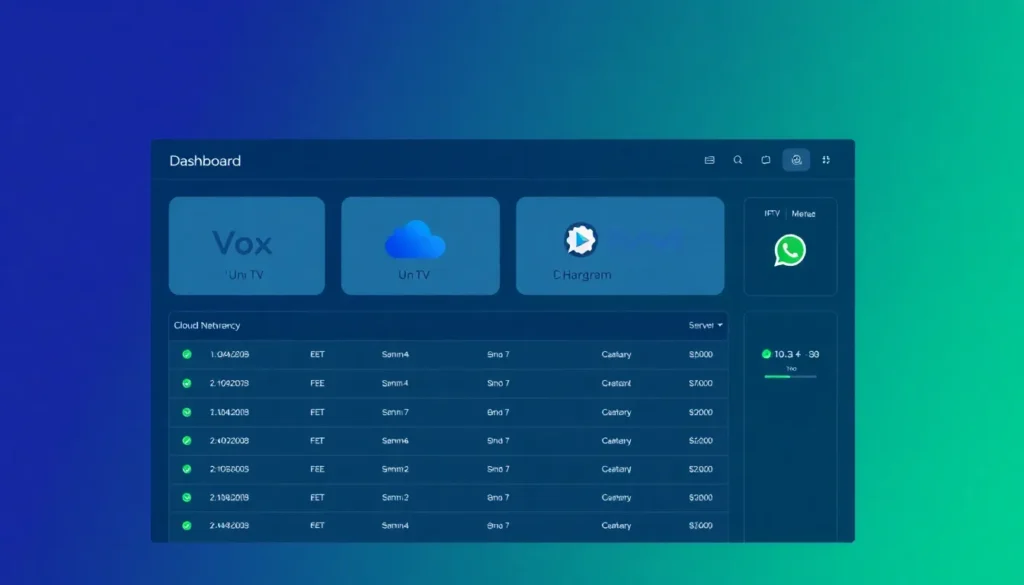The width and height of the screenshot is (1024, 585).
Task: Click the Server dropdown arrow
Action: [720, 325]
